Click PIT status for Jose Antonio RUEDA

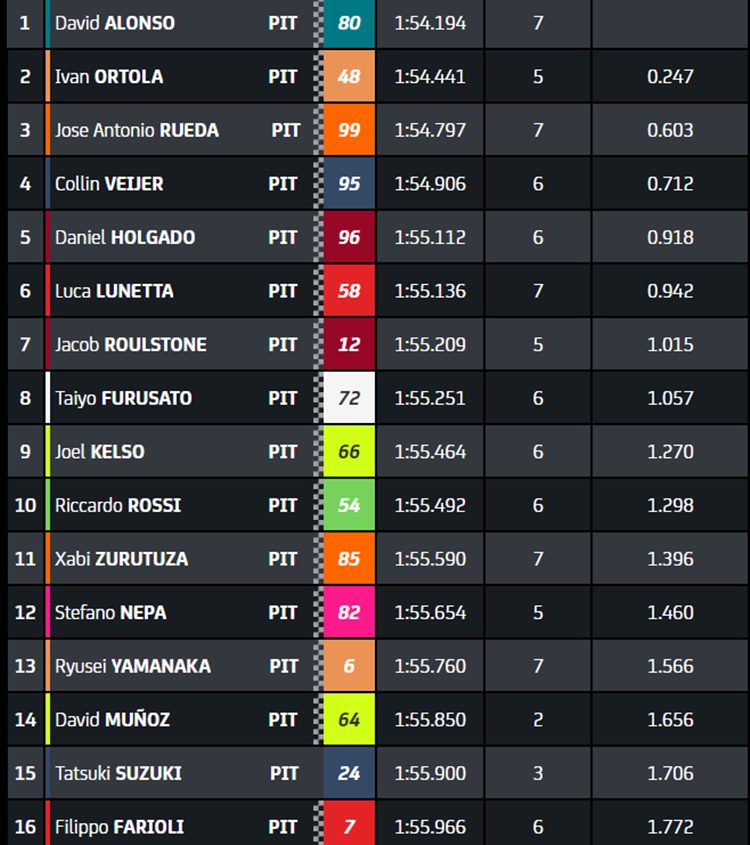pyautogui.click(x=286, y=130)
